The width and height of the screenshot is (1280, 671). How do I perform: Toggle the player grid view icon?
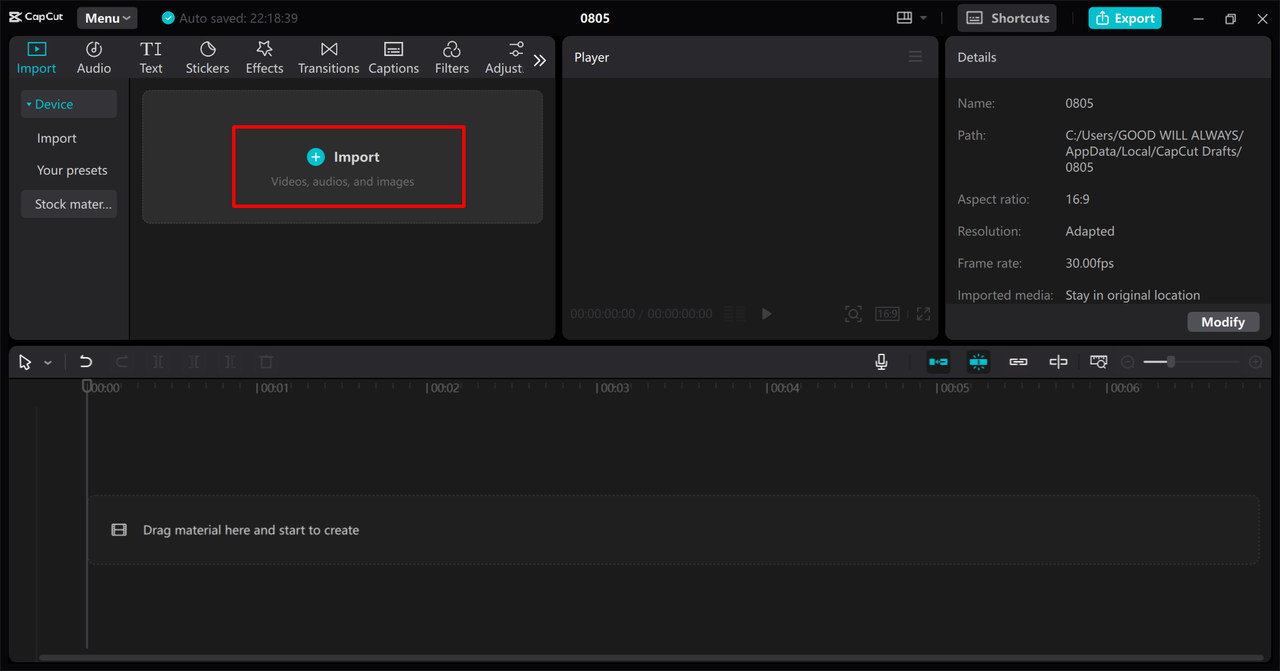point(734,314)
